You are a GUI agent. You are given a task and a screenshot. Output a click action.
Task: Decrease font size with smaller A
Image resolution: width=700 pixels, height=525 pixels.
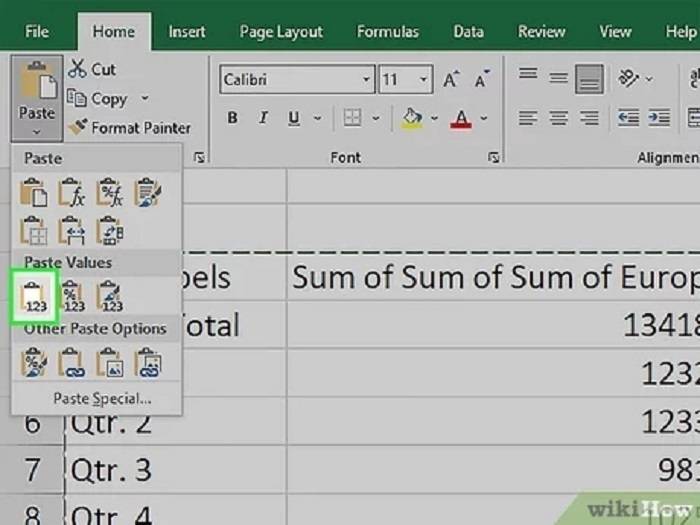click(x=482, y=79)
